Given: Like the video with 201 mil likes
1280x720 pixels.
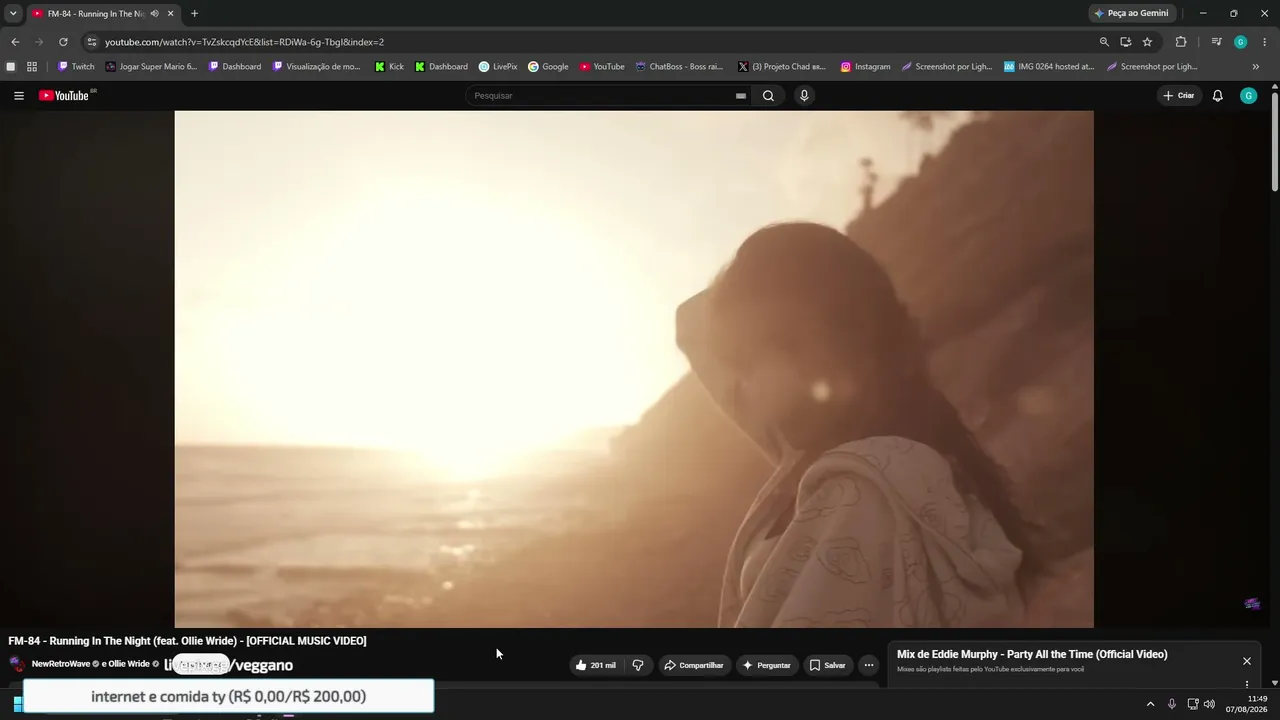Looking at the screenshot, I should click(596, 665).
